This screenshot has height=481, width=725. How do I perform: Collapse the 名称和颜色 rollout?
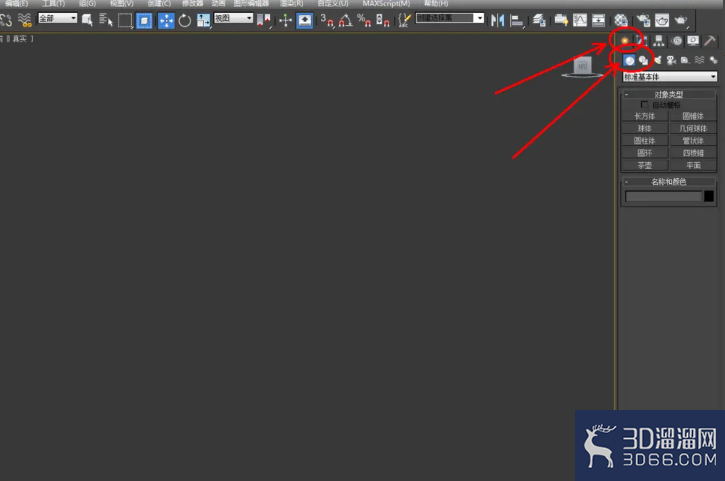[x=669, y=182]
